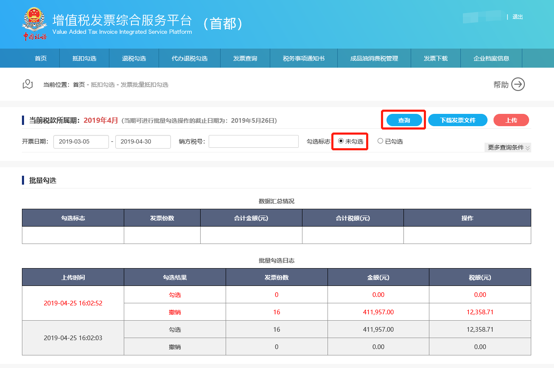This screenshot has height=368, width=554.
Task: Click the black 411,957.00 amount cell
Action: tap(378, 329)
